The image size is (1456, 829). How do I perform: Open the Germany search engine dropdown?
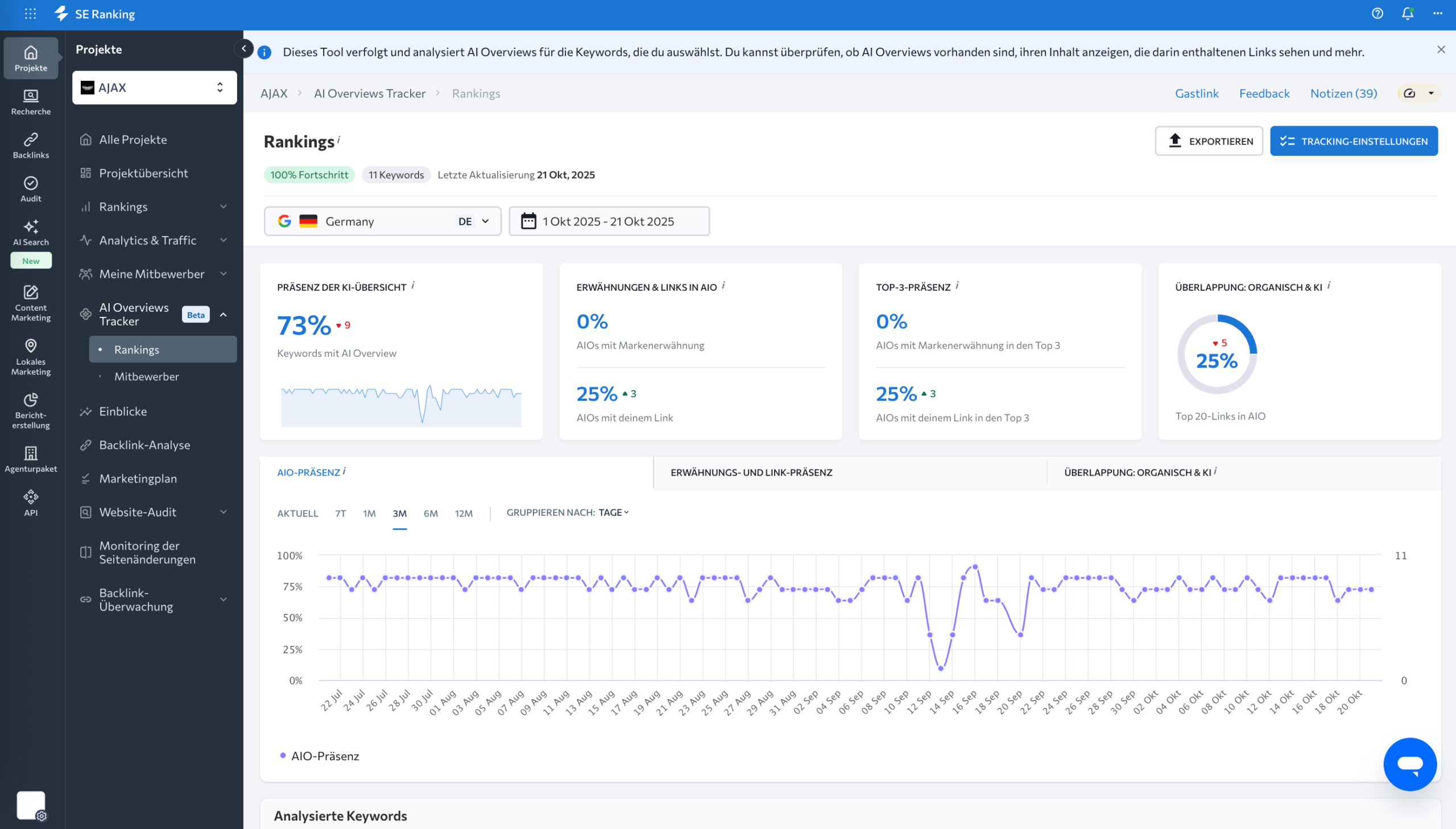tap(382, 221)
